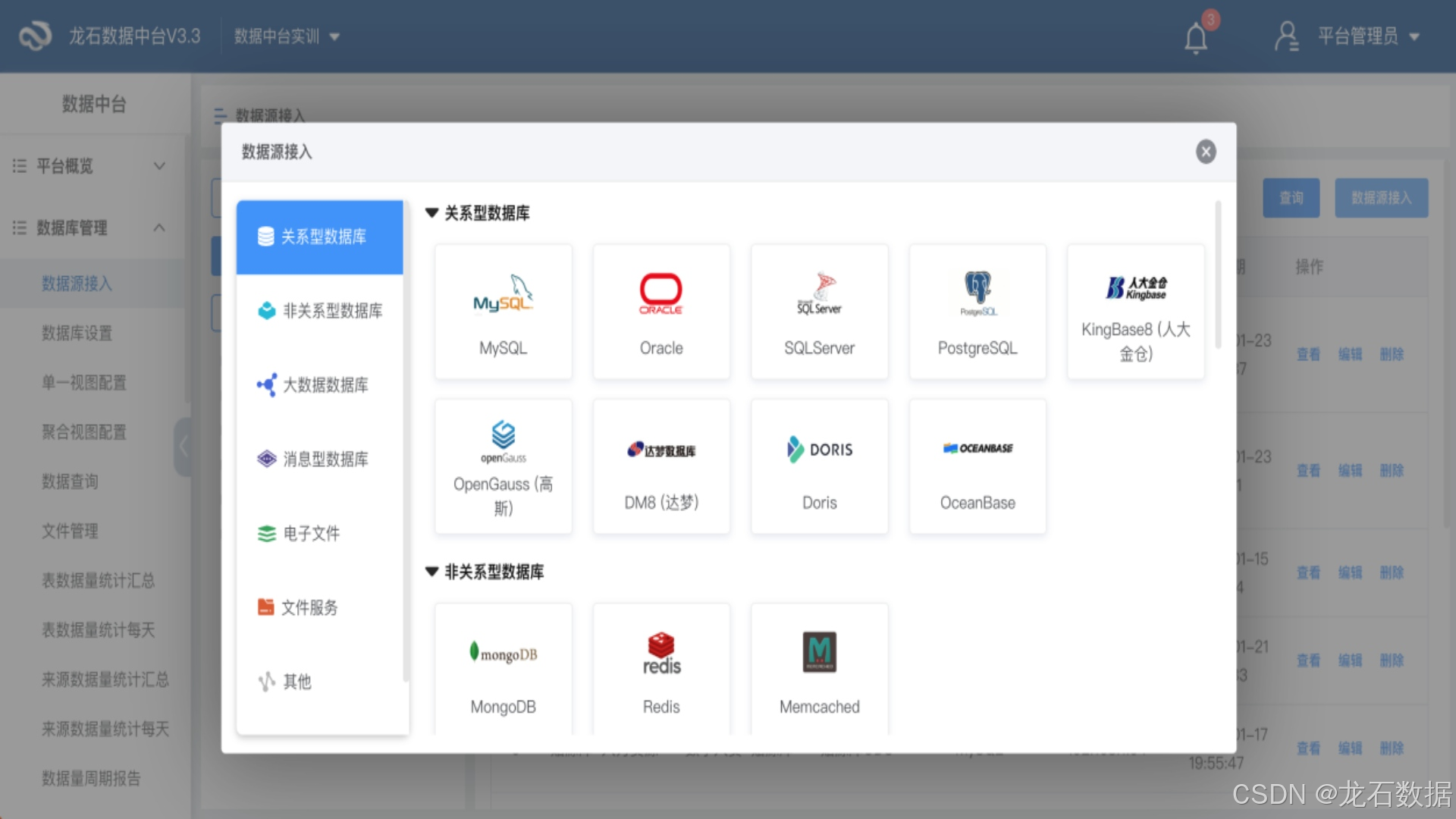Expand the 平台管理员 user menu
The width and height of the screenshot is (1456, 819).
[1357, 36]
